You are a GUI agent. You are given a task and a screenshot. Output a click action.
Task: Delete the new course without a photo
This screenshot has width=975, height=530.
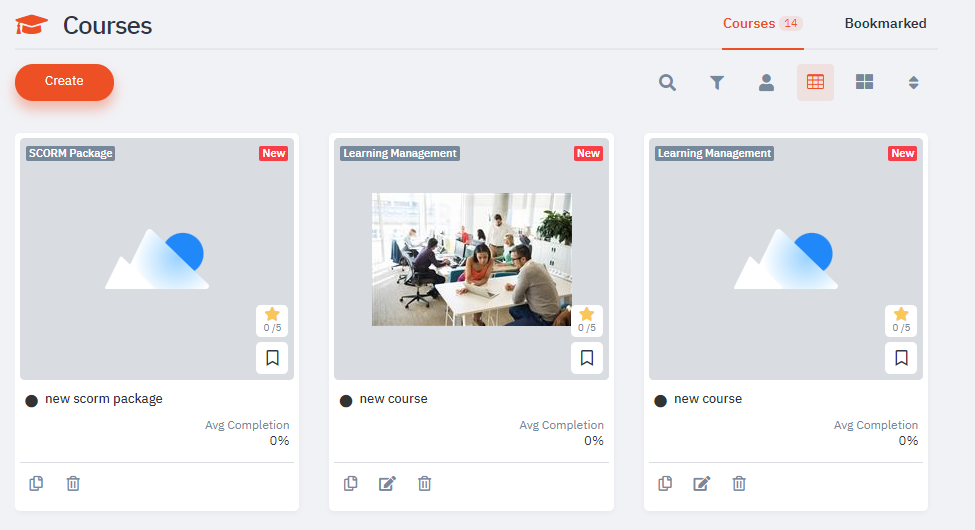click(x=739, y=483)
